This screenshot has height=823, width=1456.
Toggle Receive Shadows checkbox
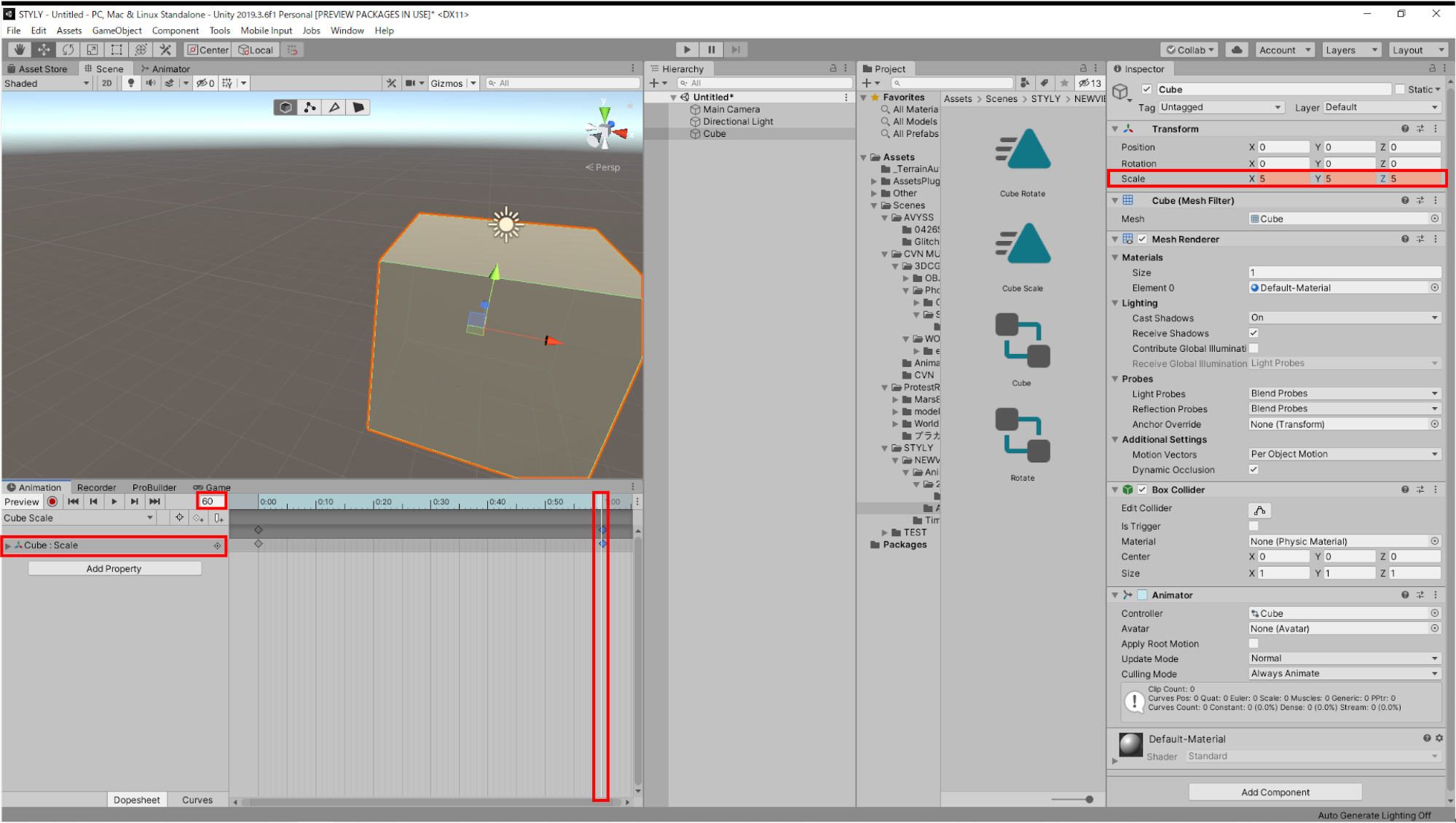pyautogui.click(x=1254, y=333)
